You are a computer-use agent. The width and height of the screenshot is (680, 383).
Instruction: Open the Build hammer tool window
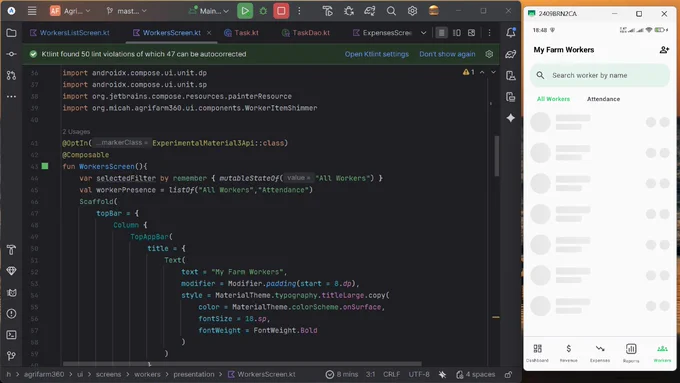[x=12, y=250]
